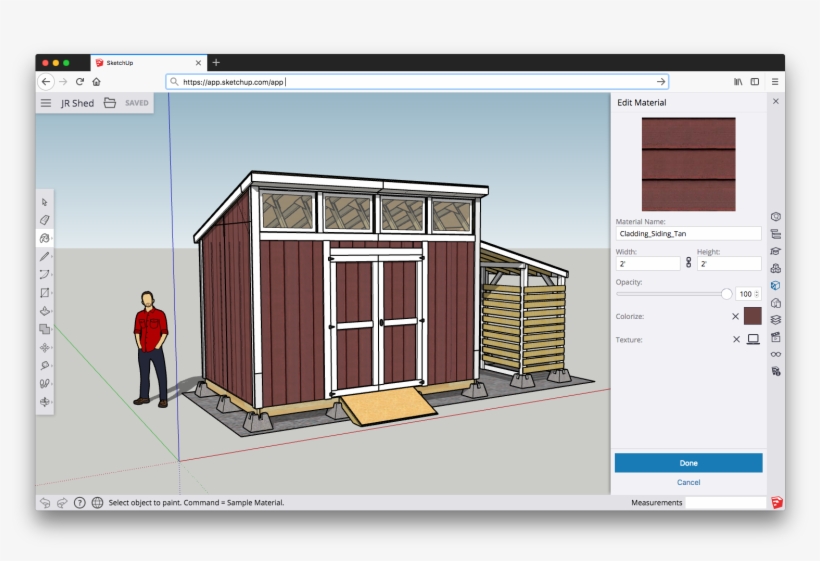Activate the Walk footprints tool

(x=44, y=383)
